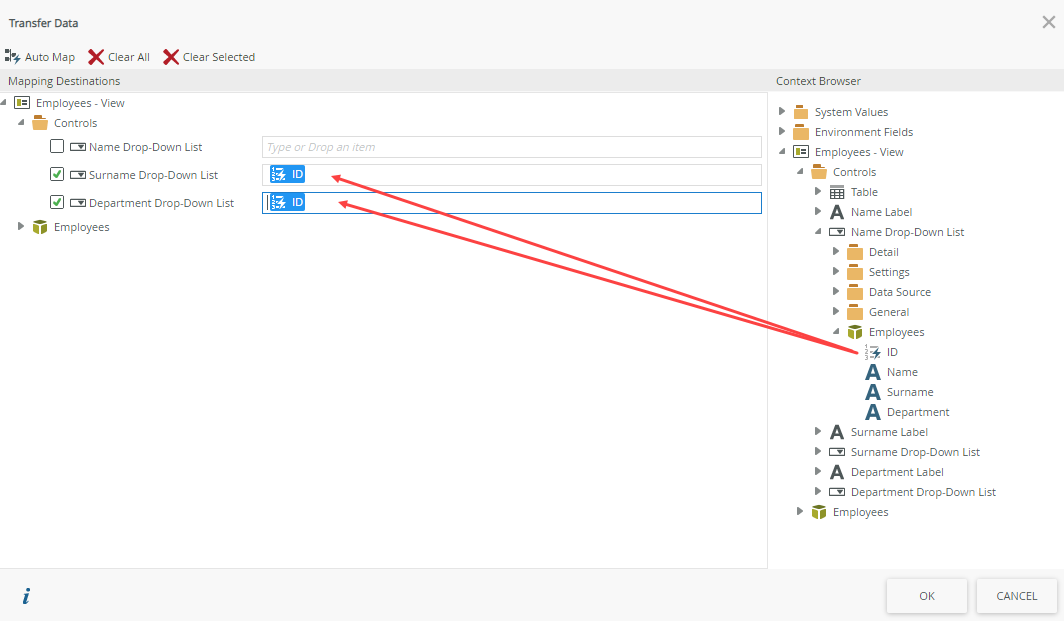
Task: Select the Name Label tree item
Action: point(881,212)
